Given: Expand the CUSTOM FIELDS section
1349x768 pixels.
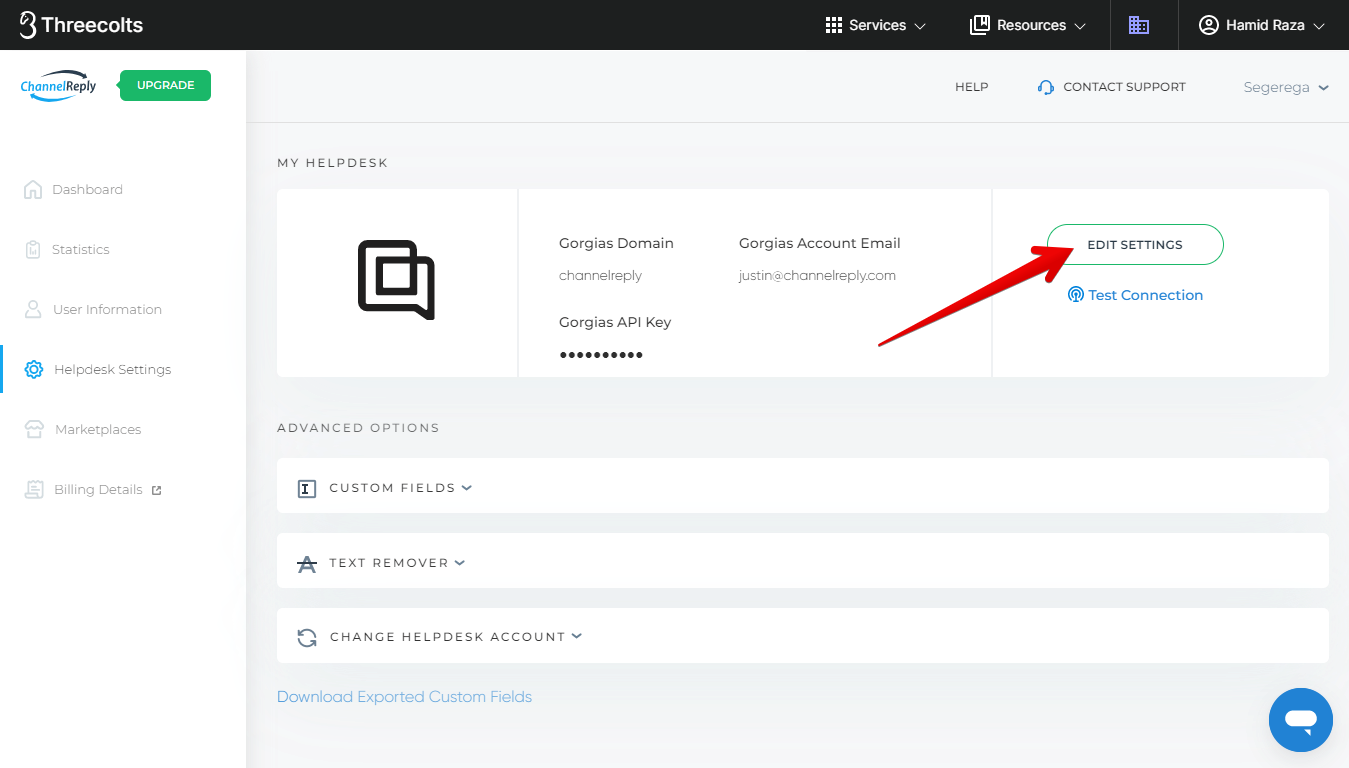Looking at the screenshot, I should click(x=803, y=486).
